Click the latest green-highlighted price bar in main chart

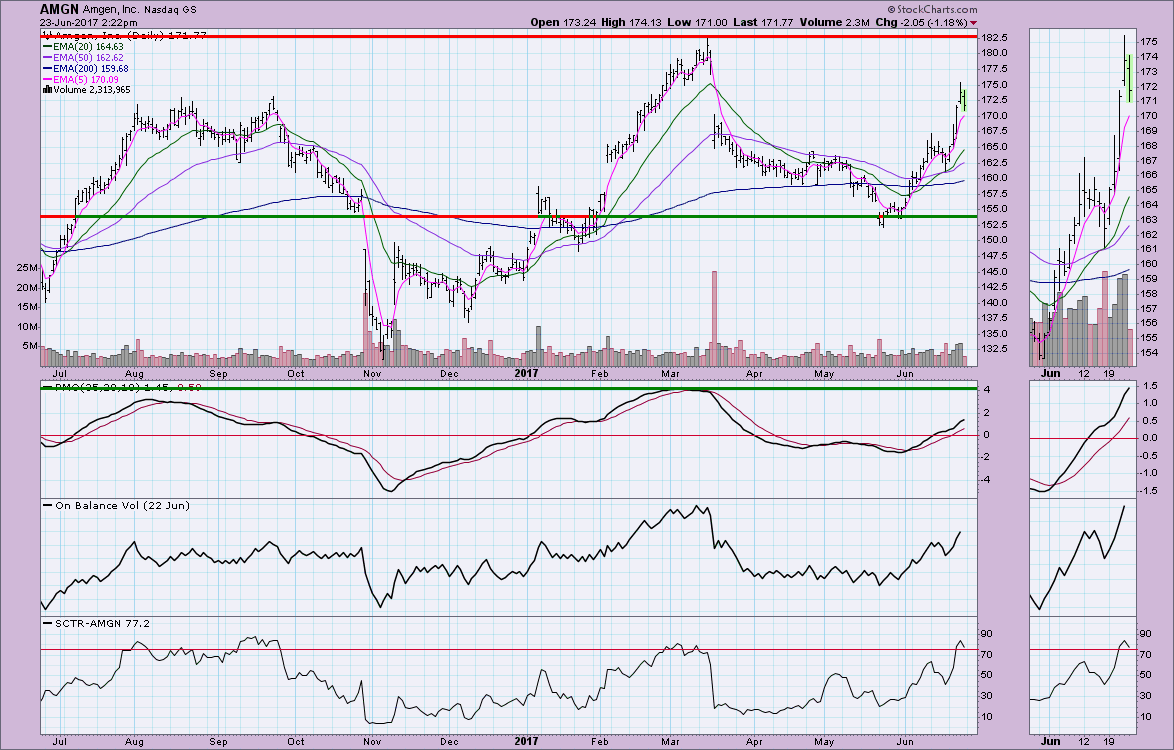(965, 98)
